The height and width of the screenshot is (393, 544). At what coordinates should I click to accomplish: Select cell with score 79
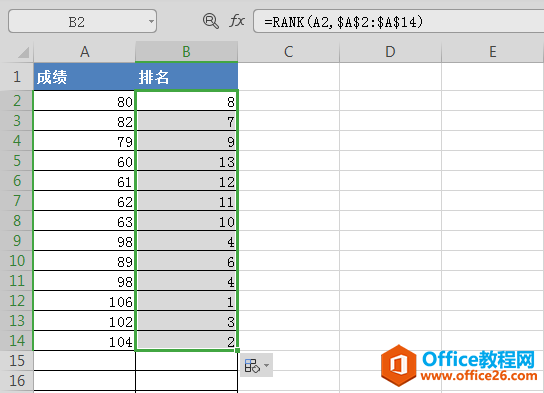pyautogui.click(x=84, y=141)
